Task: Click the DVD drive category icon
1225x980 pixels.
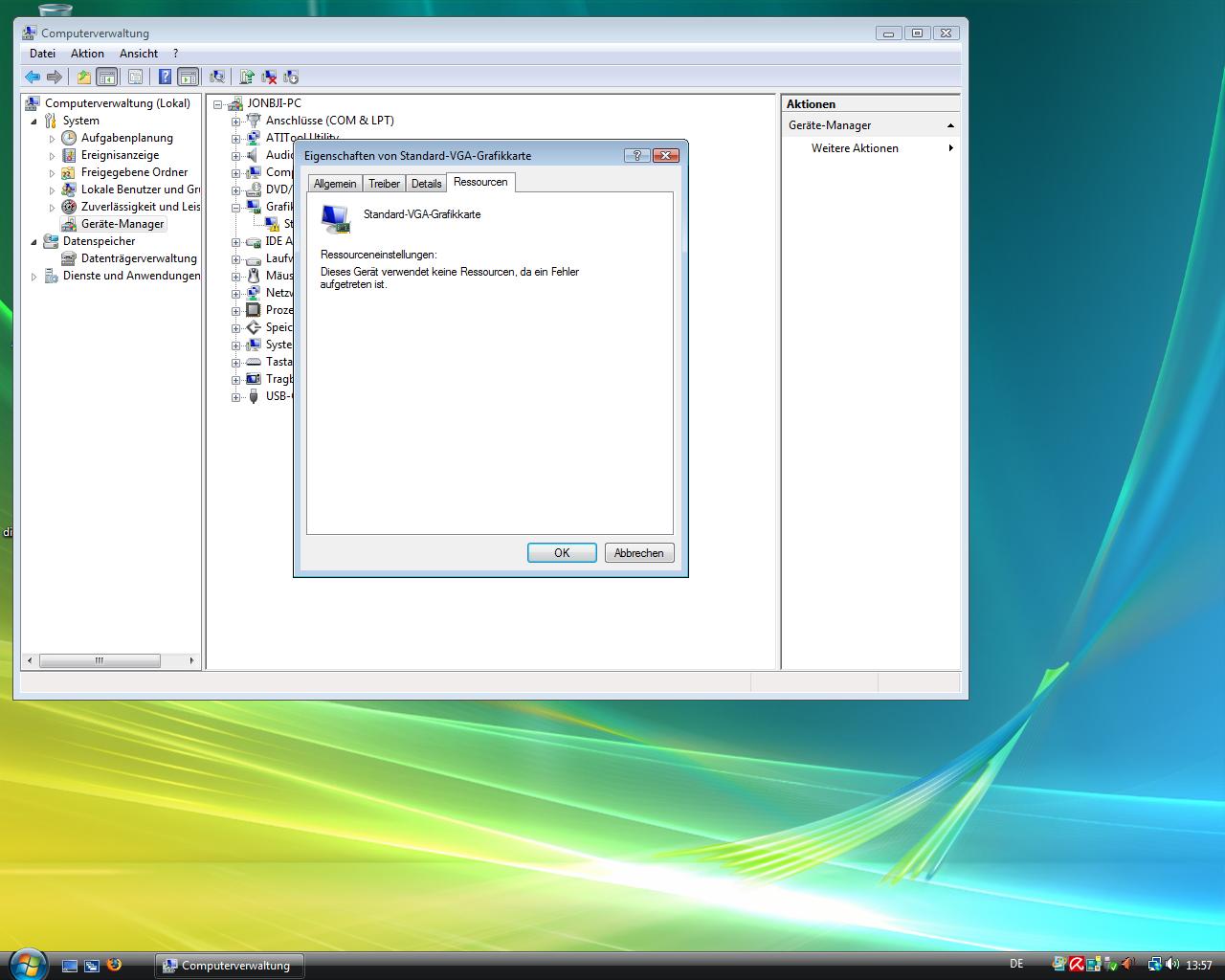Action: pos(253,189)
